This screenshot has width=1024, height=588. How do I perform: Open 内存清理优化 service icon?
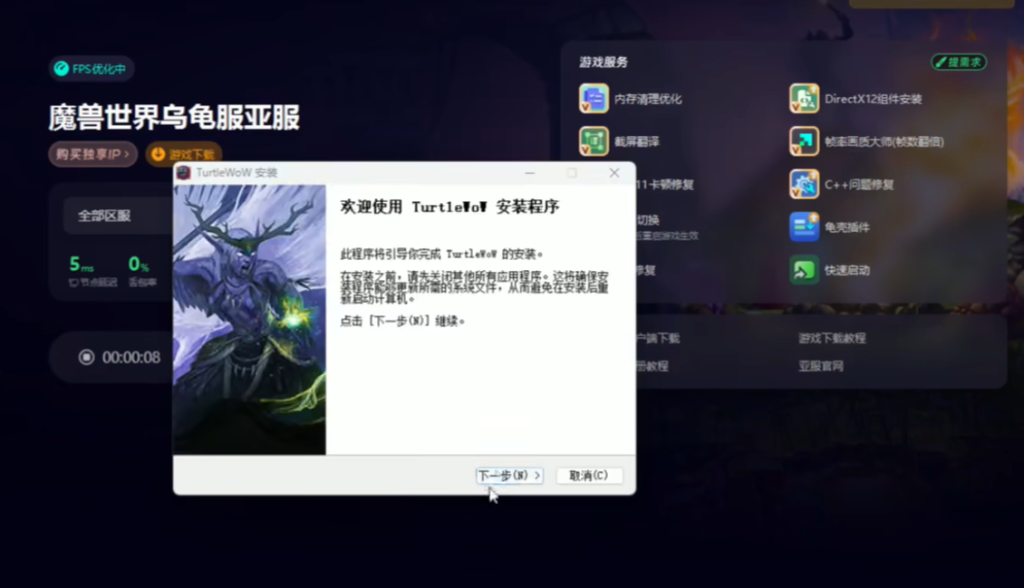[x=594, y=99]
